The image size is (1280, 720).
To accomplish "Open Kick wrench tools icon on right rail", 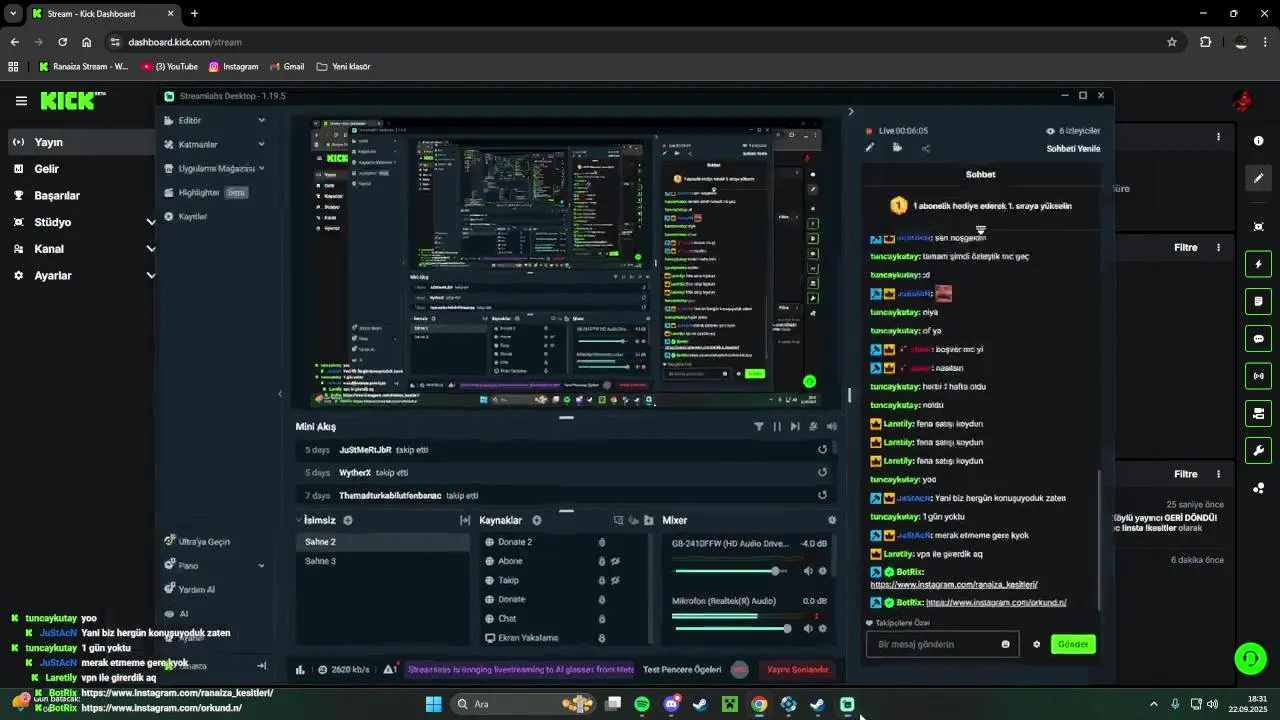I will (x=1258, y=450).
